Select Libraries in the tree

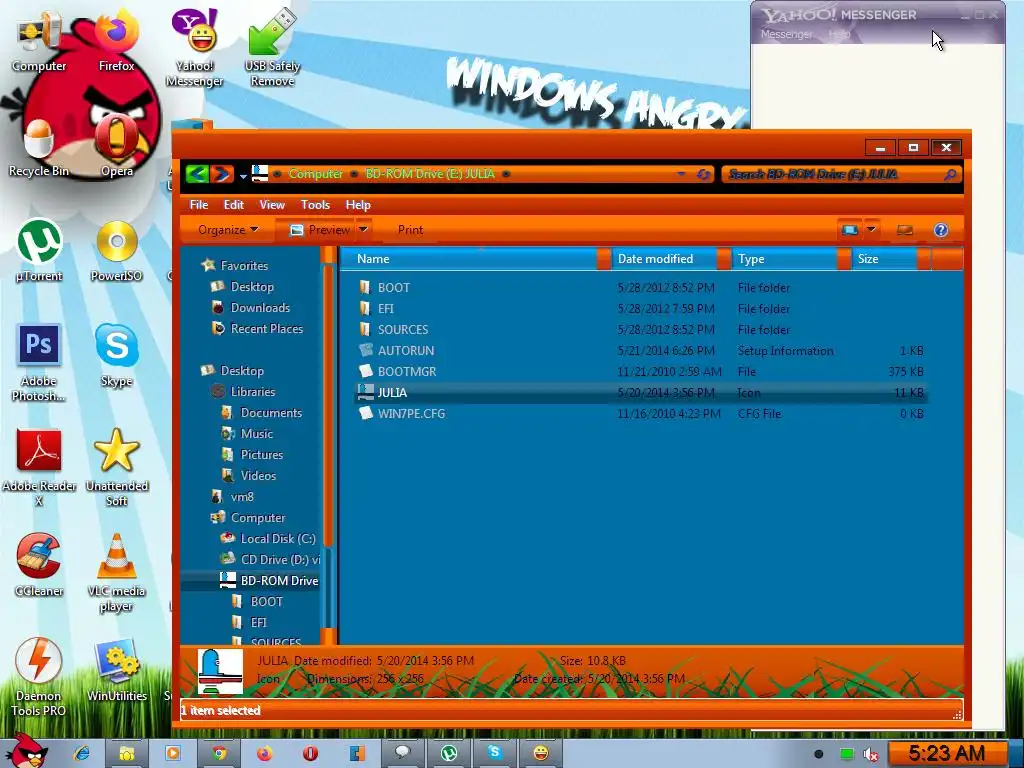point(243,391)
